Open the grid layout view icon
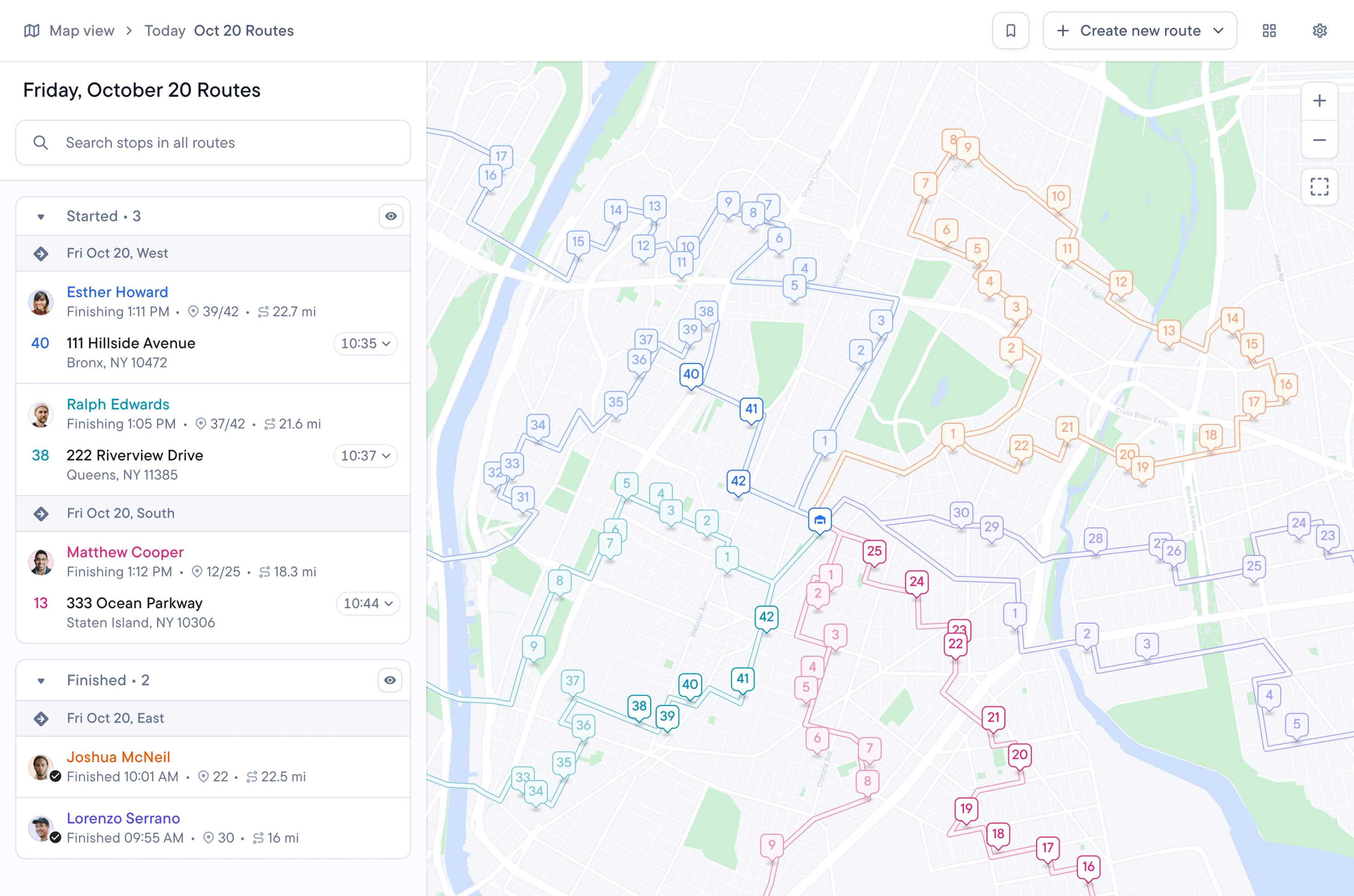The width and height of the screenshot is (1354, 896). (1269, 31)
